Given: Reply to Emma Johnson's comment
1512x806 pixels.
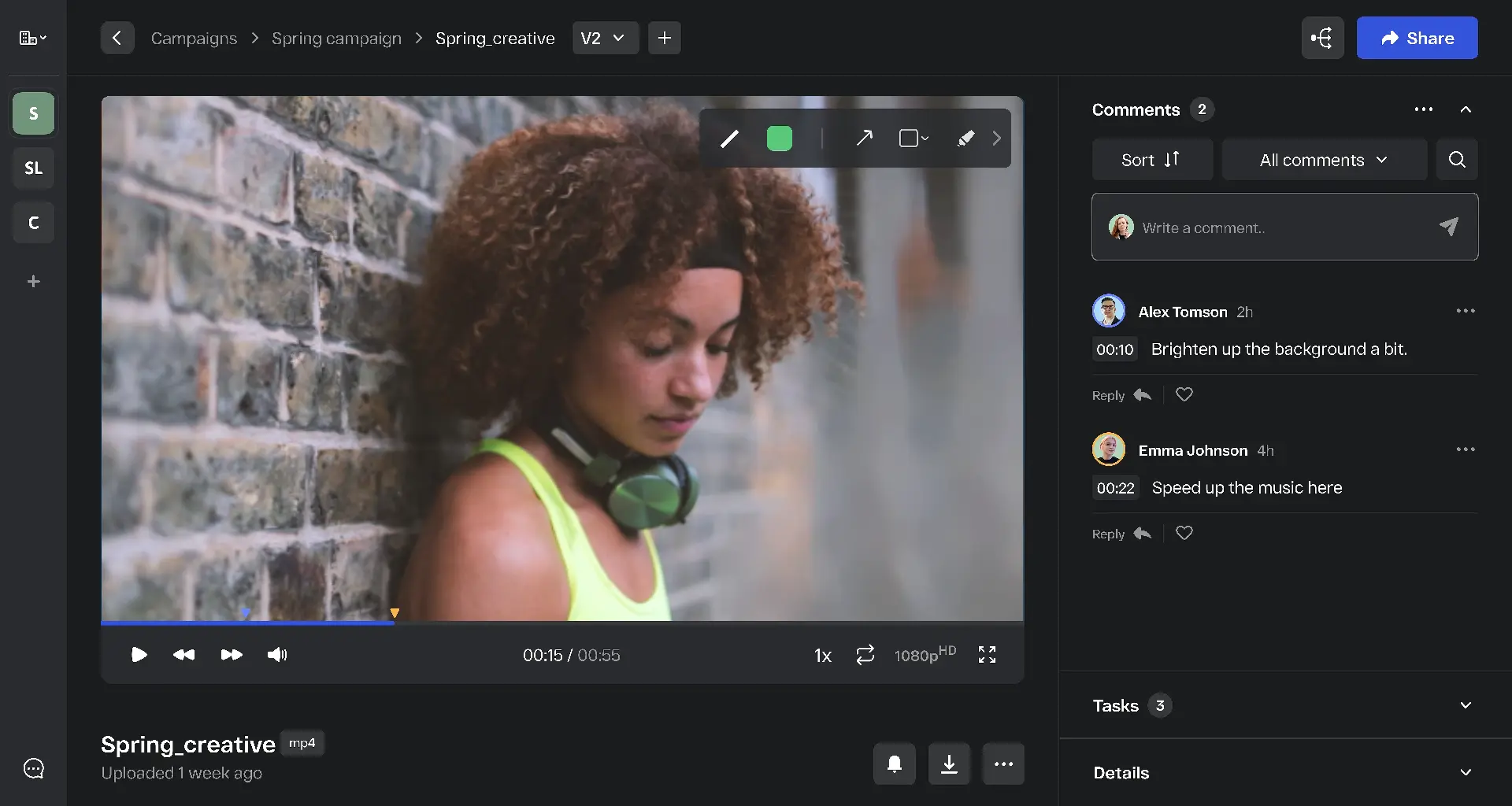Looking at the screenshot, I should pyautogui.click(x=1121, y=534).
